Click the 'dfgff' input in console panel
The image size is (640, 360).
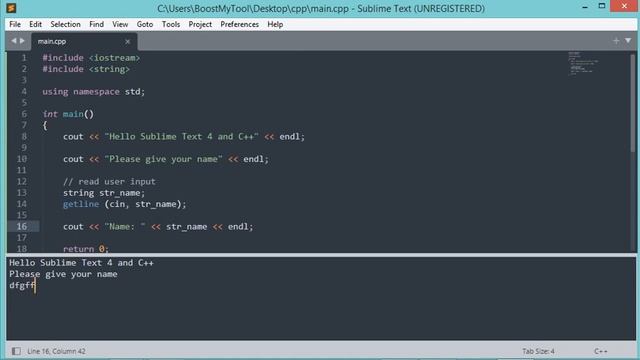(x=22, y=285)
